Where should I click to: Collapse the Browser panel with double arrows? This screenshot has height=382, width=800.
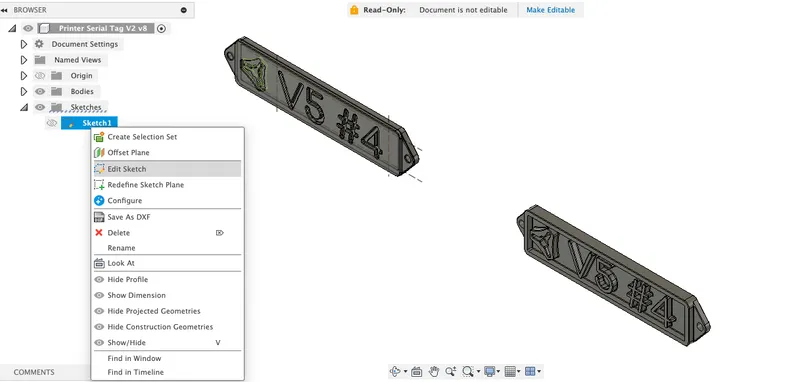tap(4, 10)
